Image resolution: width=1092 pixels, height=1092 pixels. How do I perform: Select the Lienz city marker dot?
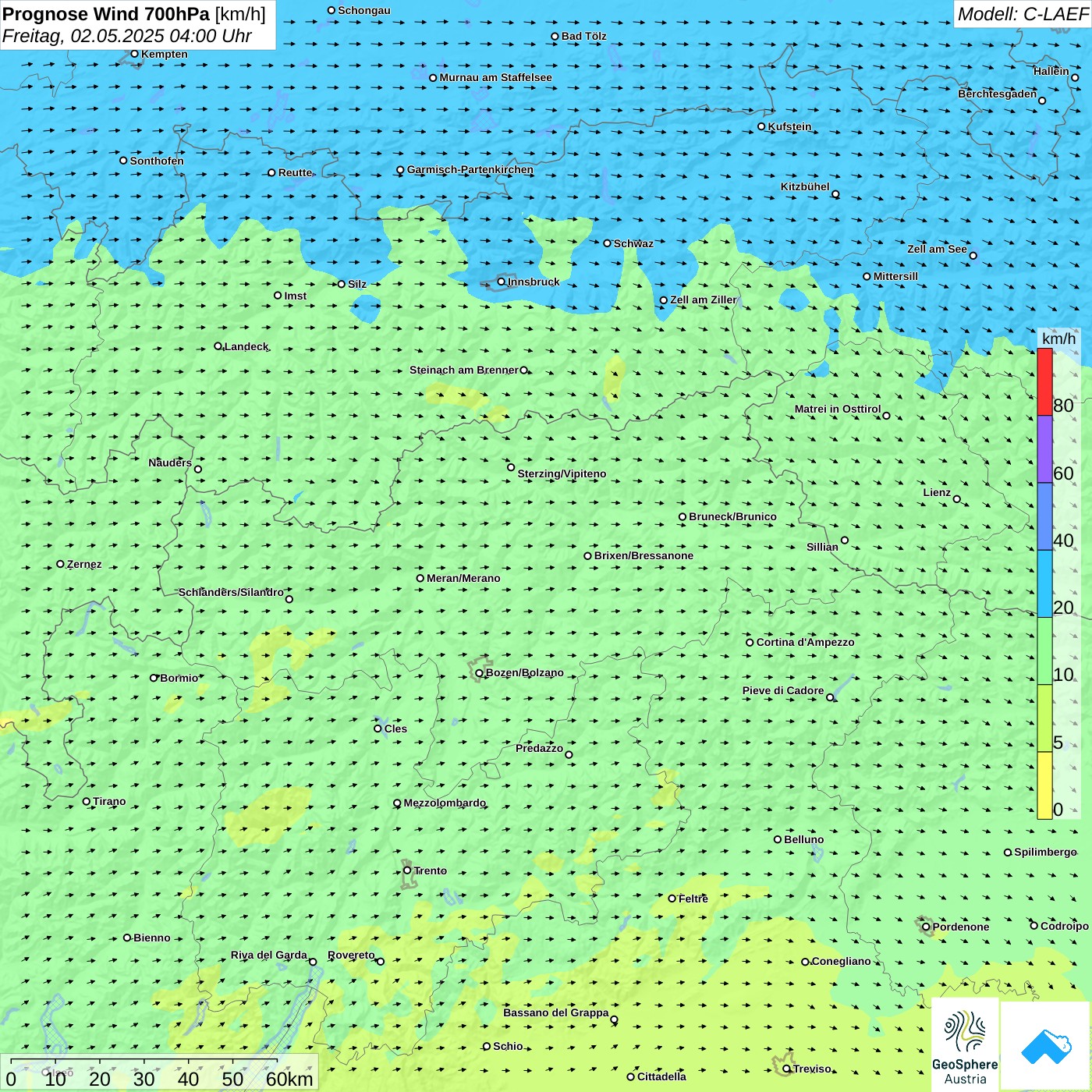tap(957, 499)
